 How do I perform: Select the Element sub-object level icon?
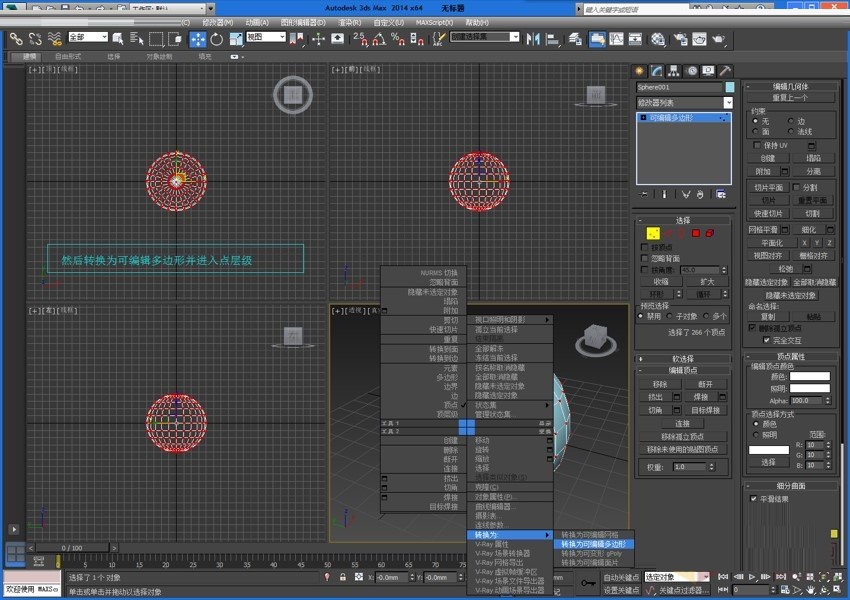coord(710,233)
